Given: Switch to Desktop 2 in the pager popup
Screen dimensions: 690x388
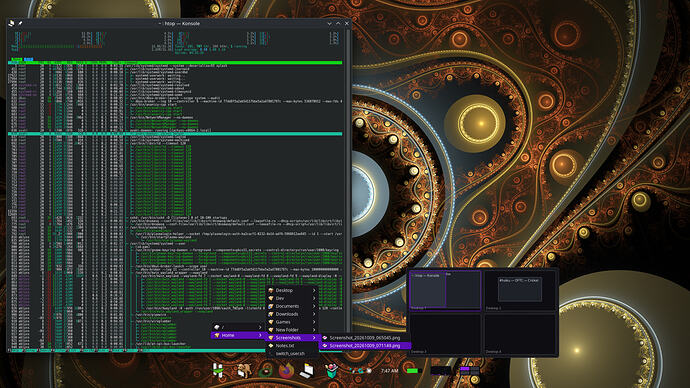Looking at the screenshot, I should point(520,290).
